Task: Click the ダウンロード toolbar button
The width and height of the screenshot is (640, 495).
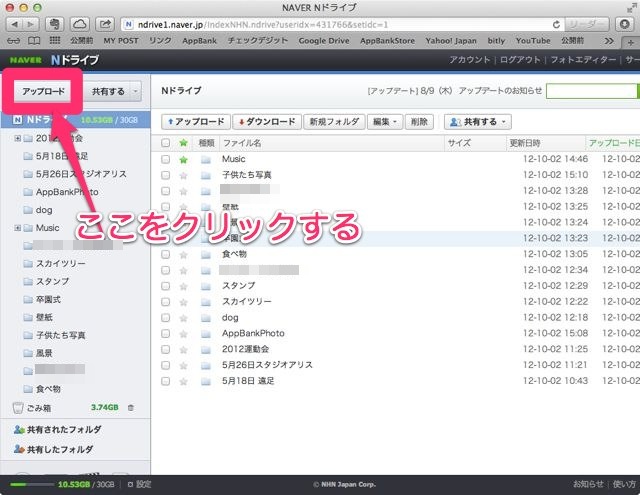Action: point(267,122)
